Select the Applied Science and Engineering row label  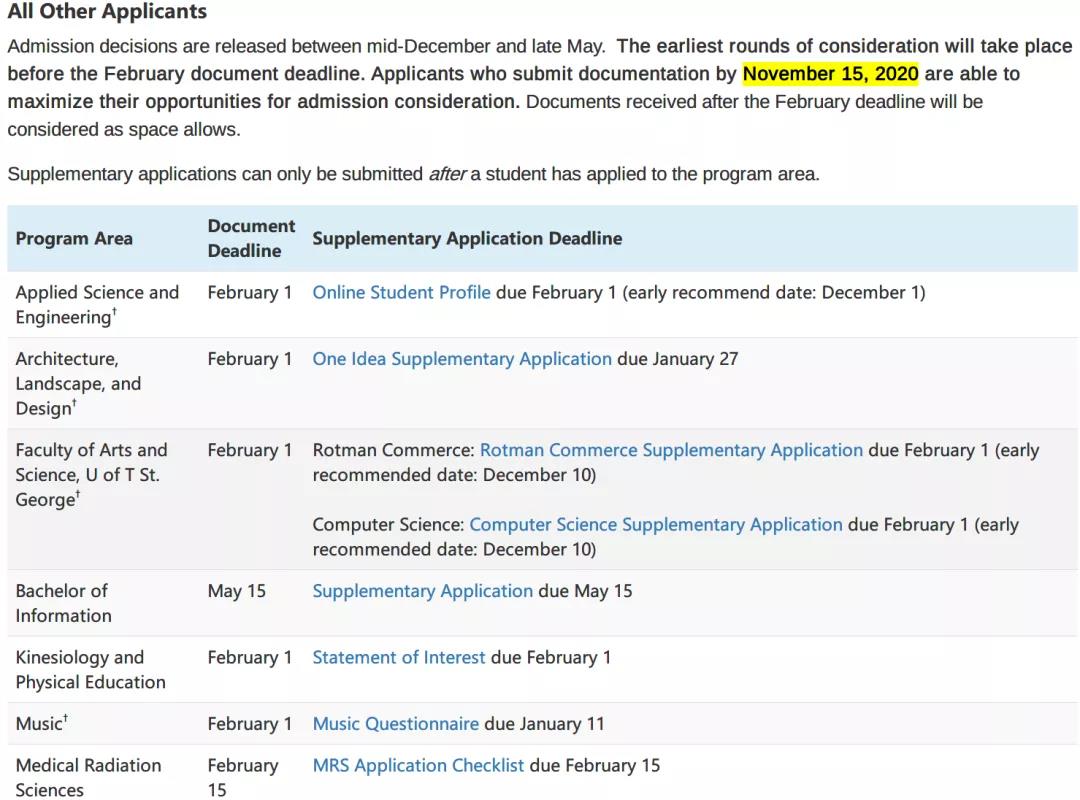97,305
